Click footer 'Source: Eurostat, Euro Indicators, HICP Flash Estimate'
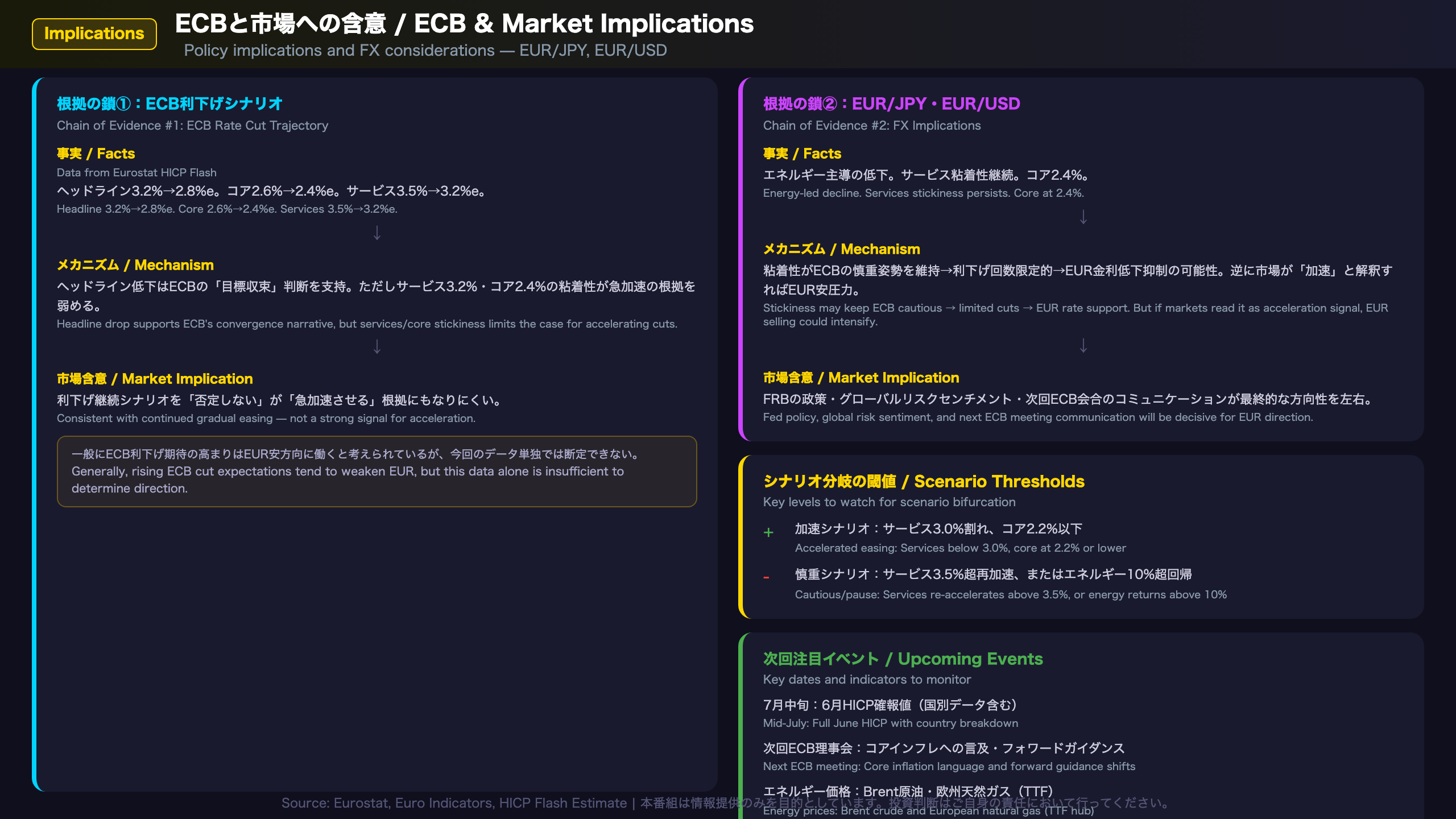 (x=454, y=803)
